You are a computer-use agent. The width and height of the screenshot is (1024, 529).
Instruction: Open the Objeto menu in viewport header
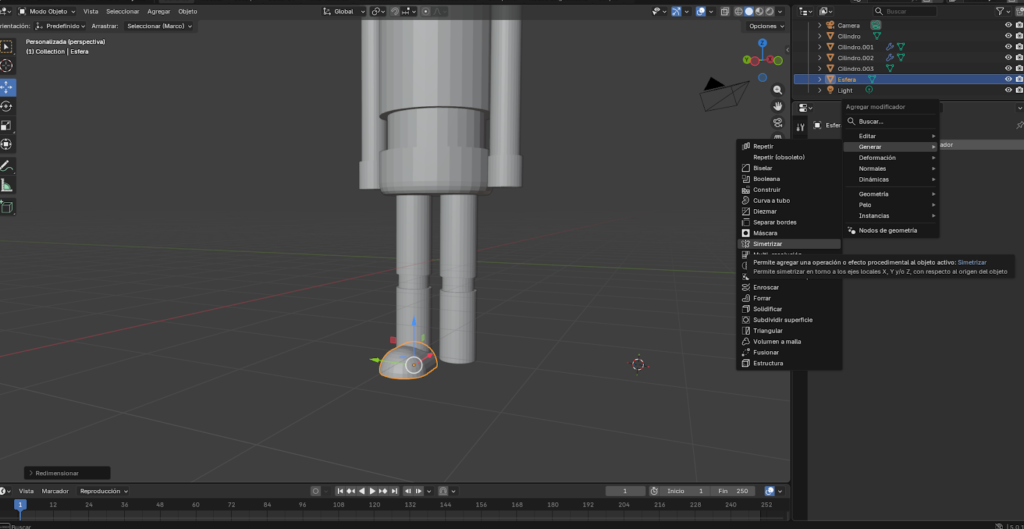click(187, 12)
